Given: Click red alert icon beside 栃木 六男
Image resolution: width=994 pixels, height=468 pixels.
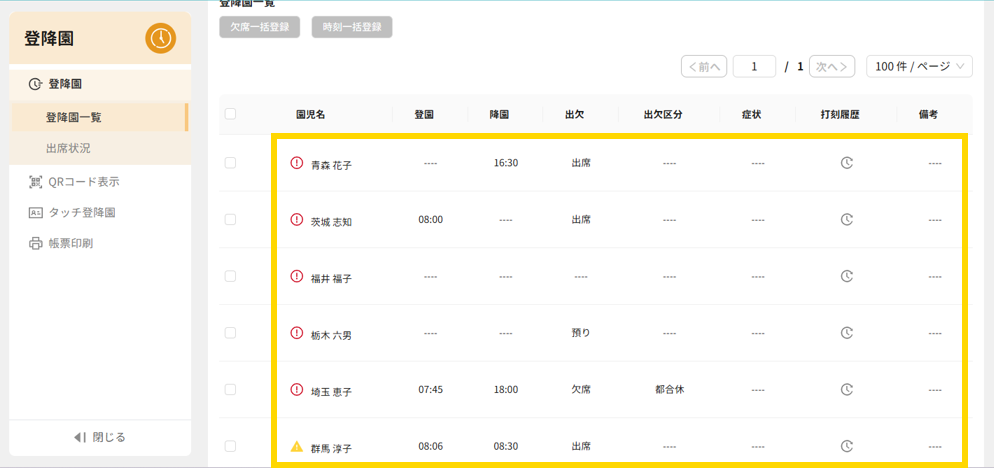Looking at the screenshot, I should 296,333.
